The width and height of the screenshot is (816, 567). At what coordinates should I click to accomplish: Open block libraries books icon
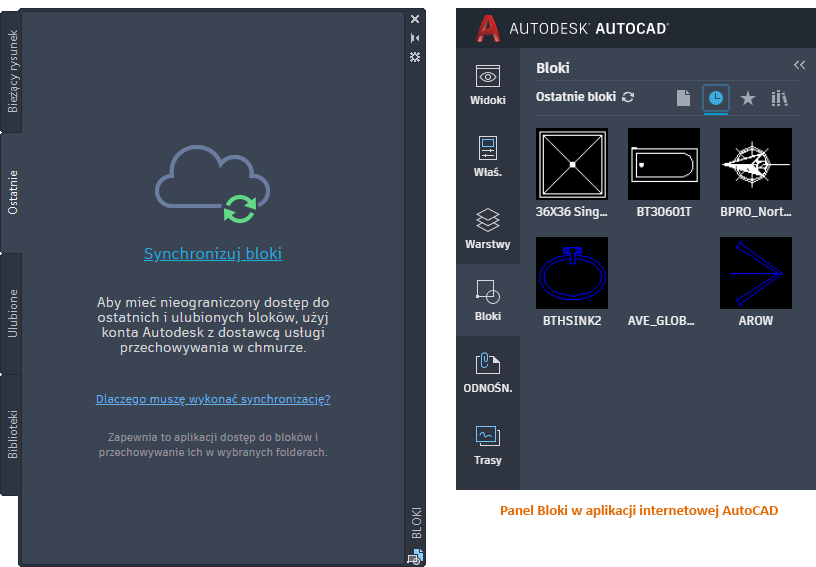tap(779, 98)
